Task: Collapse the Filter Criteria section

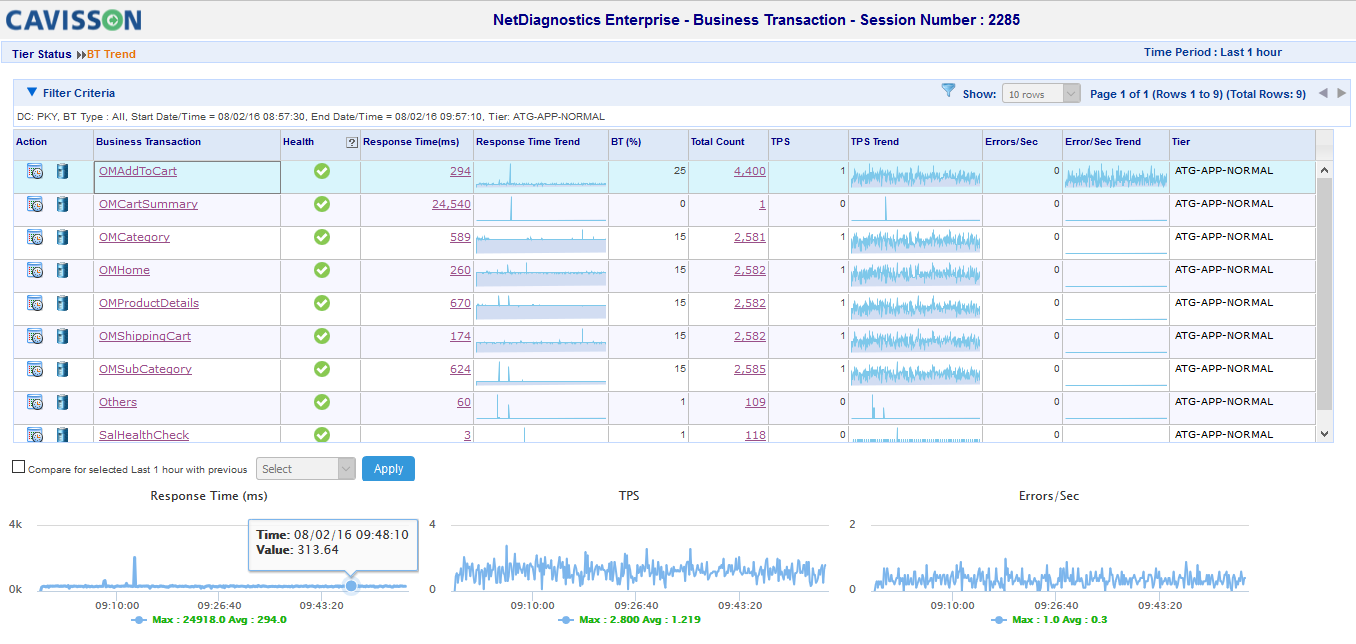Action: click(32, 92)
